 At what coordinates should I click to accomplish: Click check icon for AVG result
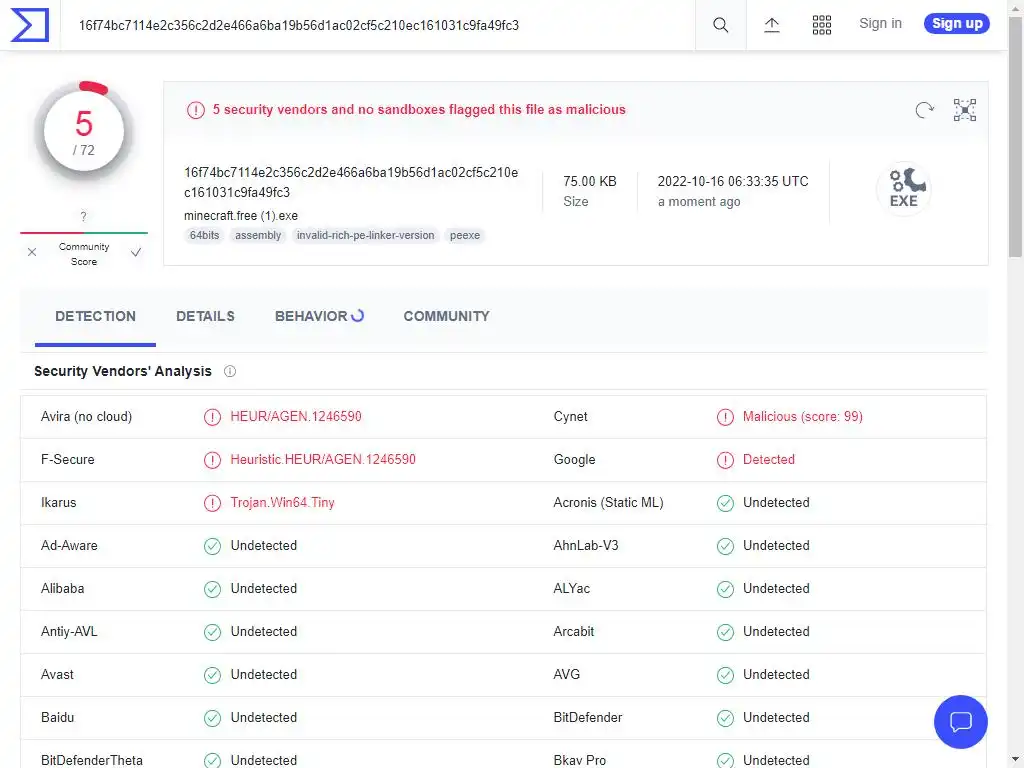click(725, 675)
